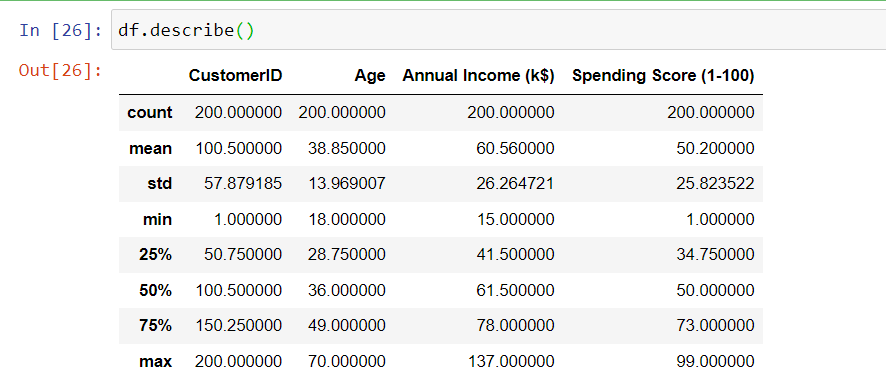886x387 pixels.
Task: Click the Spending Score (1-100) column header
Action: (663, 76)
